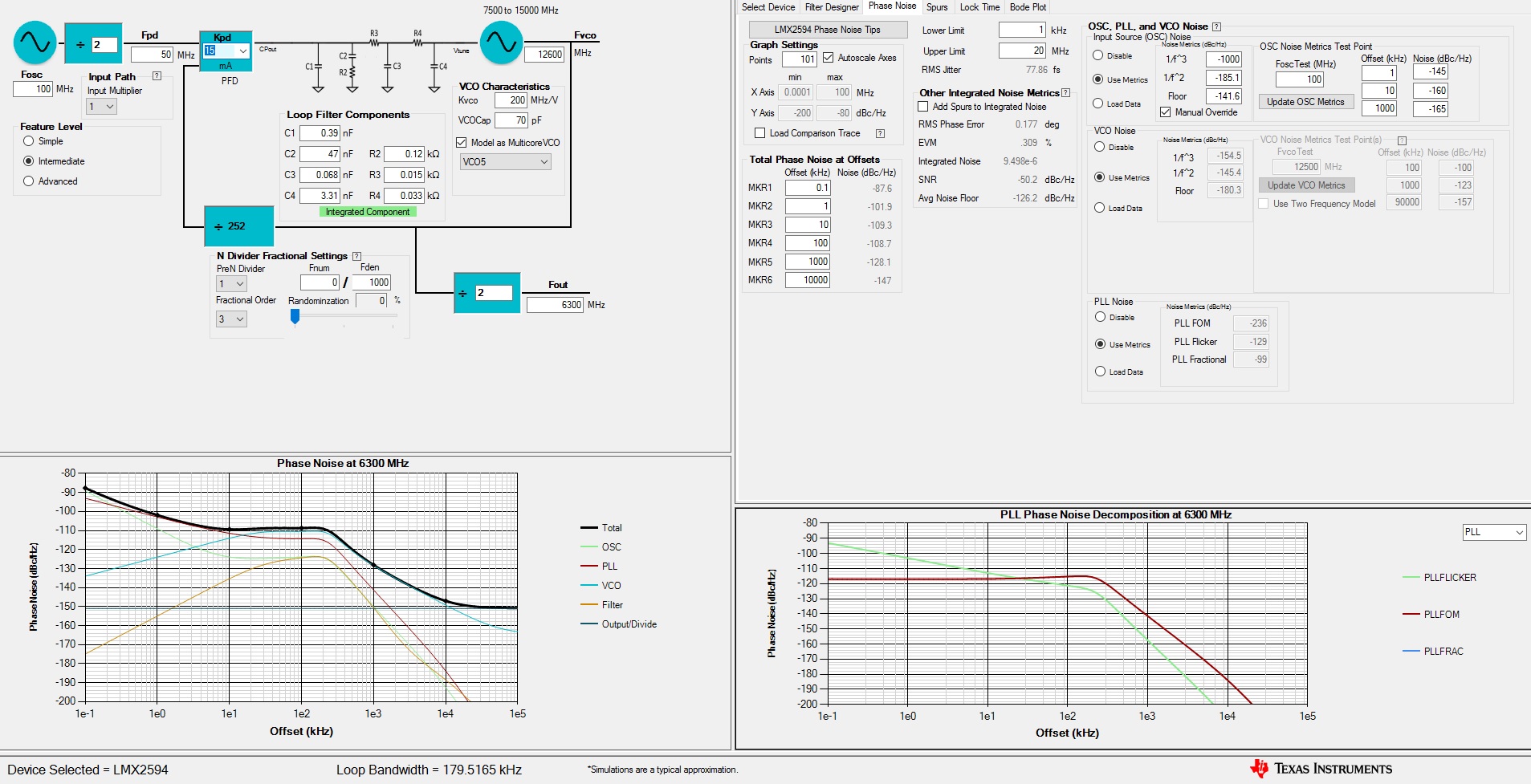Screen dimensions: 1531x784
Task: Click the OSC 1/f^3 noise metric field
Action: coord(1224,59)
